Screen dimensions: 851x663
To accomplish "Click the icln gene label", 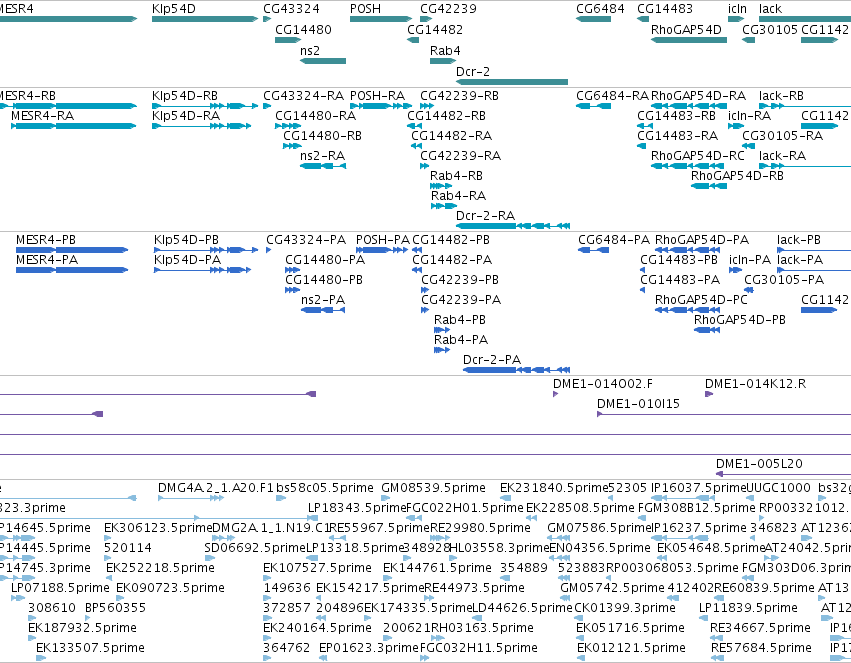I will pos(738,9).
